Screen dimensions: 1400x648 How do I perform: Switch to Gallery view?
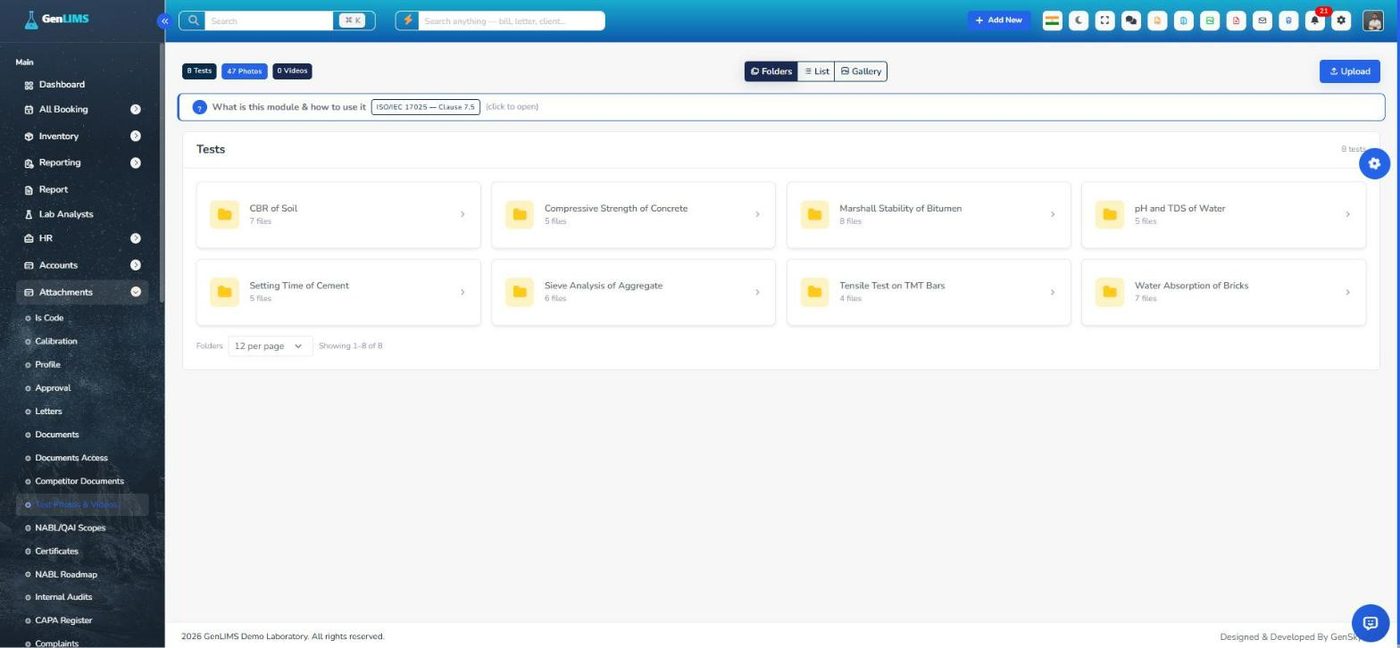(x=861, y=71)
